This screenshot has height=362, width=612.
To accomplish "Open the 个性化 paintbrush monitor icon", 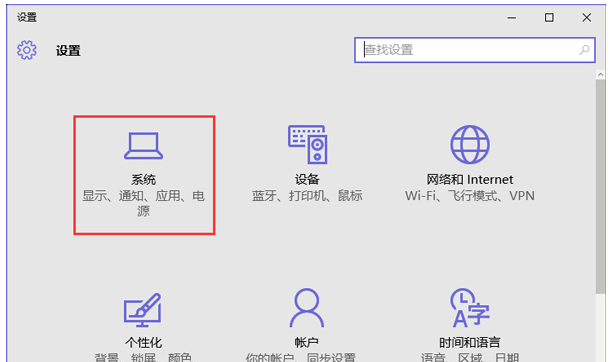I will [143, 310].
